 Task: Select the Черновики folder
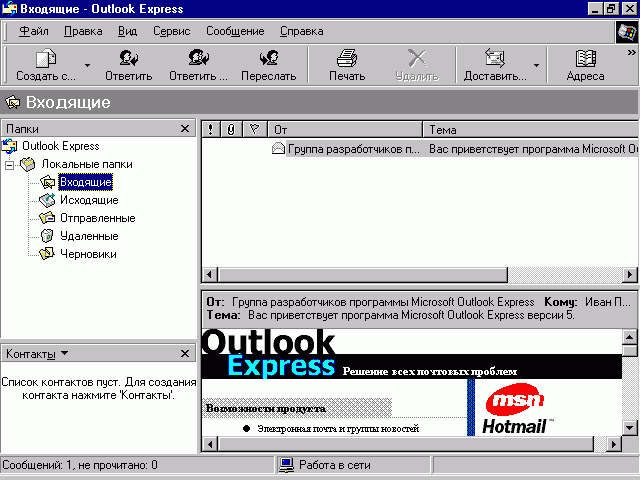pos(88,254)
